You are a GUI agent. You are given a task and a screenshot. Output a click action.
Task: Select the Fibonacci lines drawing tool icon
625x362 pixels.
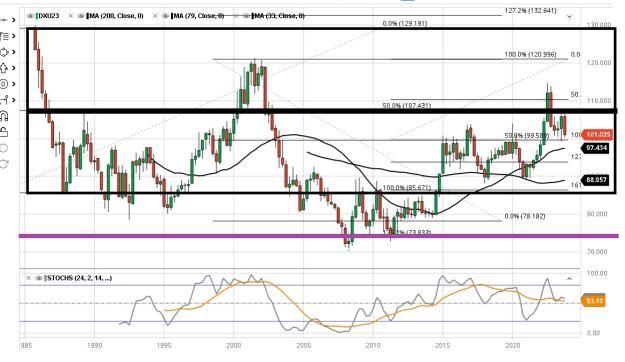click(x=4, y=36)
